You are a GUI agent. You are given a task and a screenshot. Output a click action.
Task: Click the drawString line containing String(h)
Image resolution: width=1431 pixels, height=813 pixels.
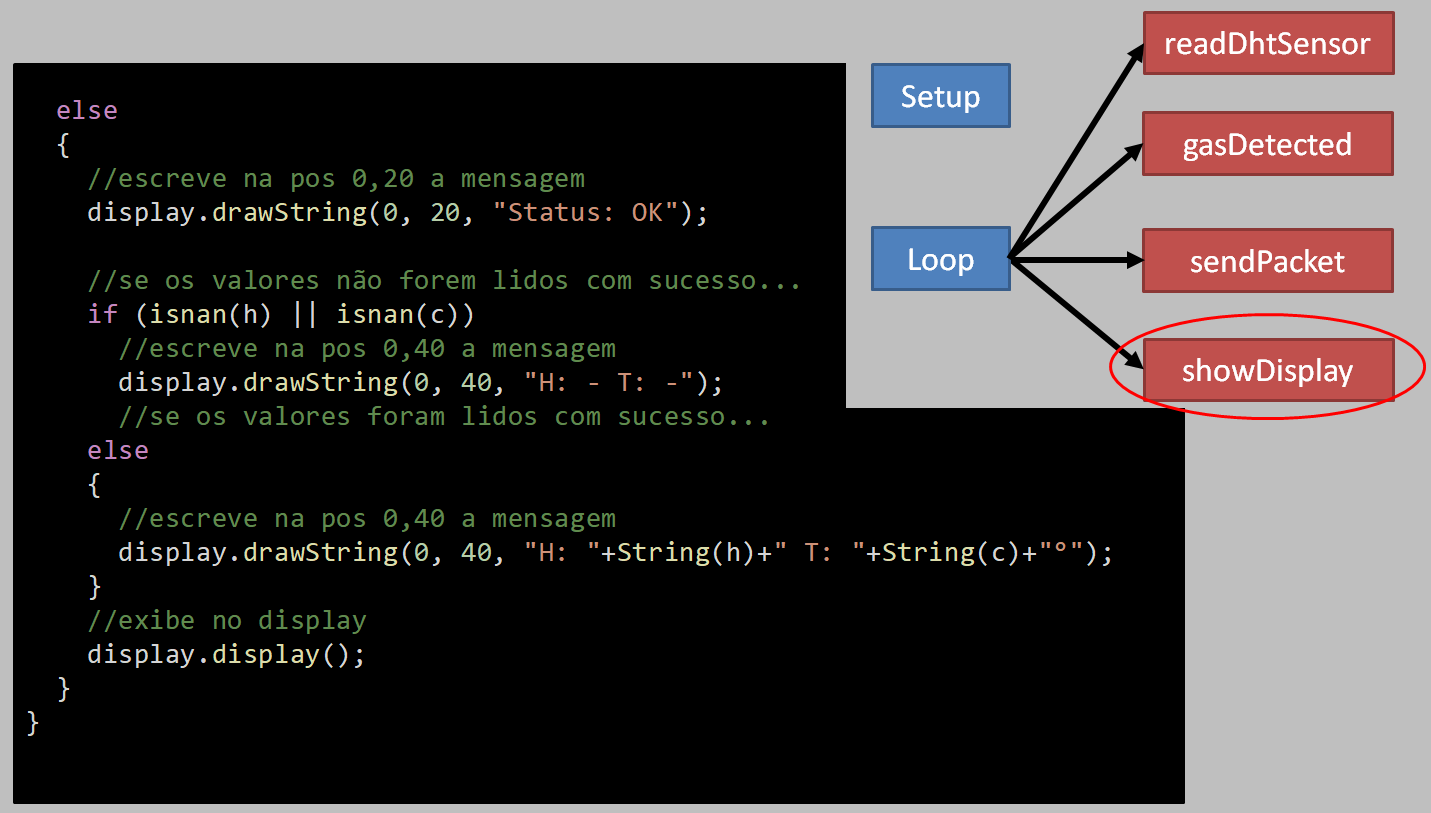[615, 553]
